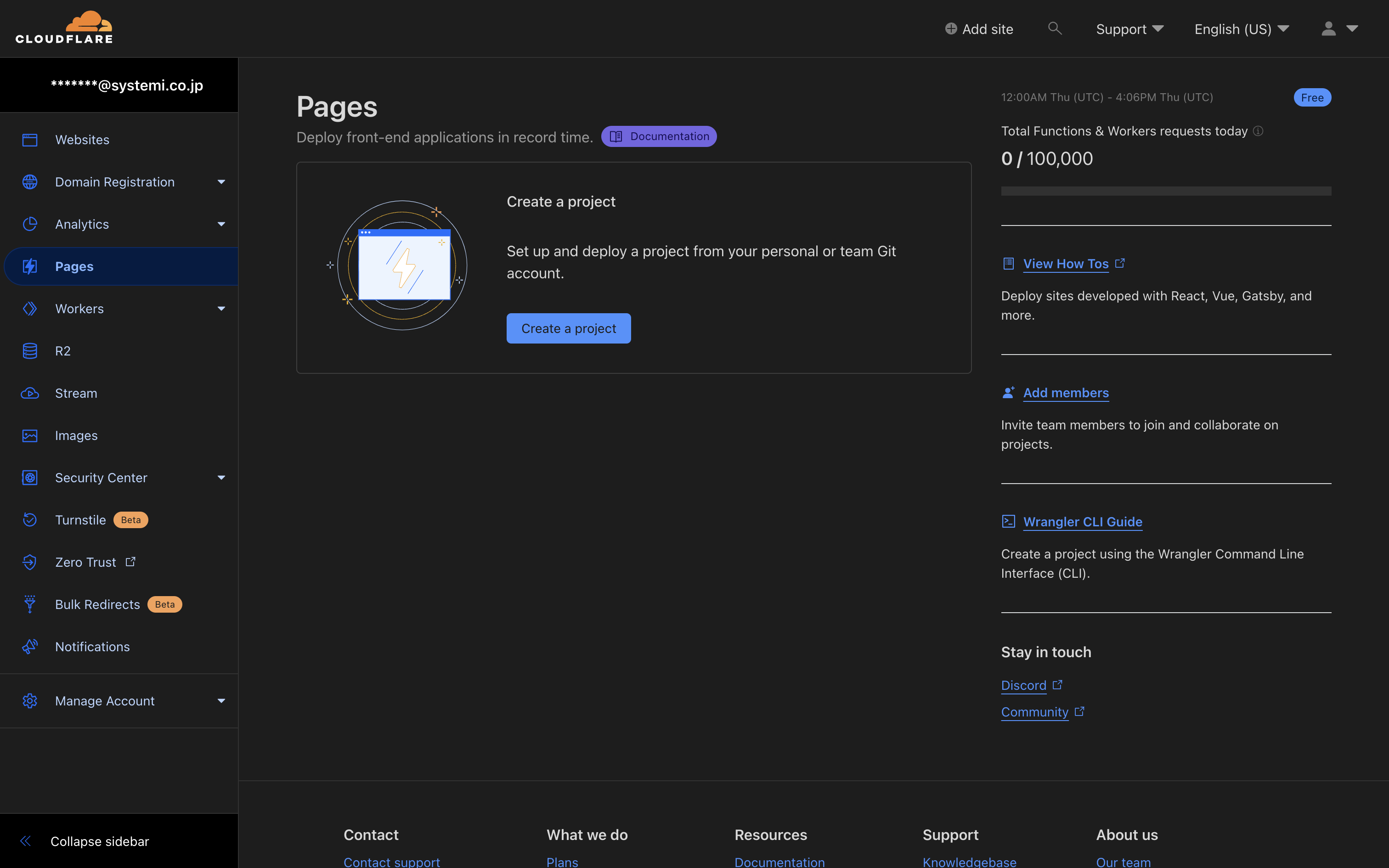Open Bulk Redirects in the sidebar

119,604
